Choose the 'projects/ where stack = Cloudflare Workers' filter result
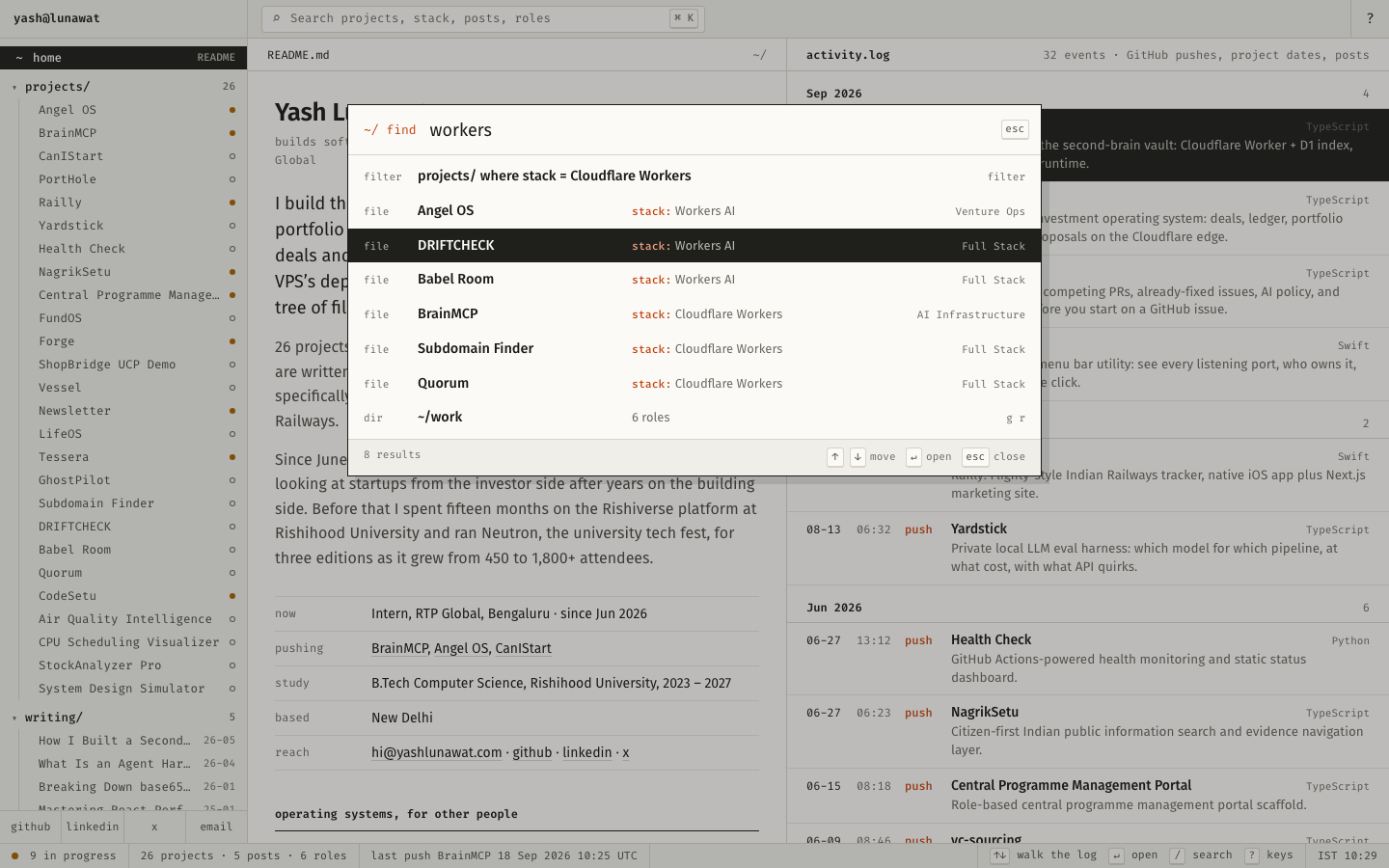Viewport: 1389px width, 868px height. [x=694, y=176]
